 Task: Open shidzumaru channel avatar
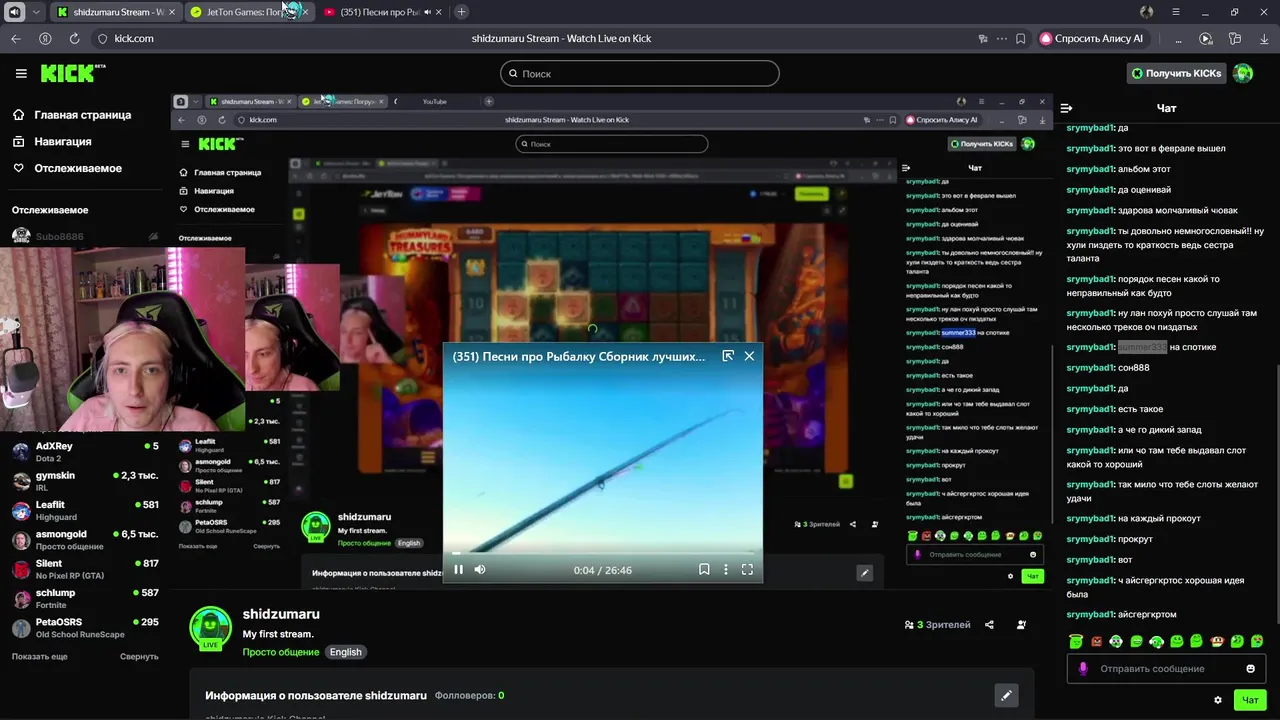click(x=210, y=628)
